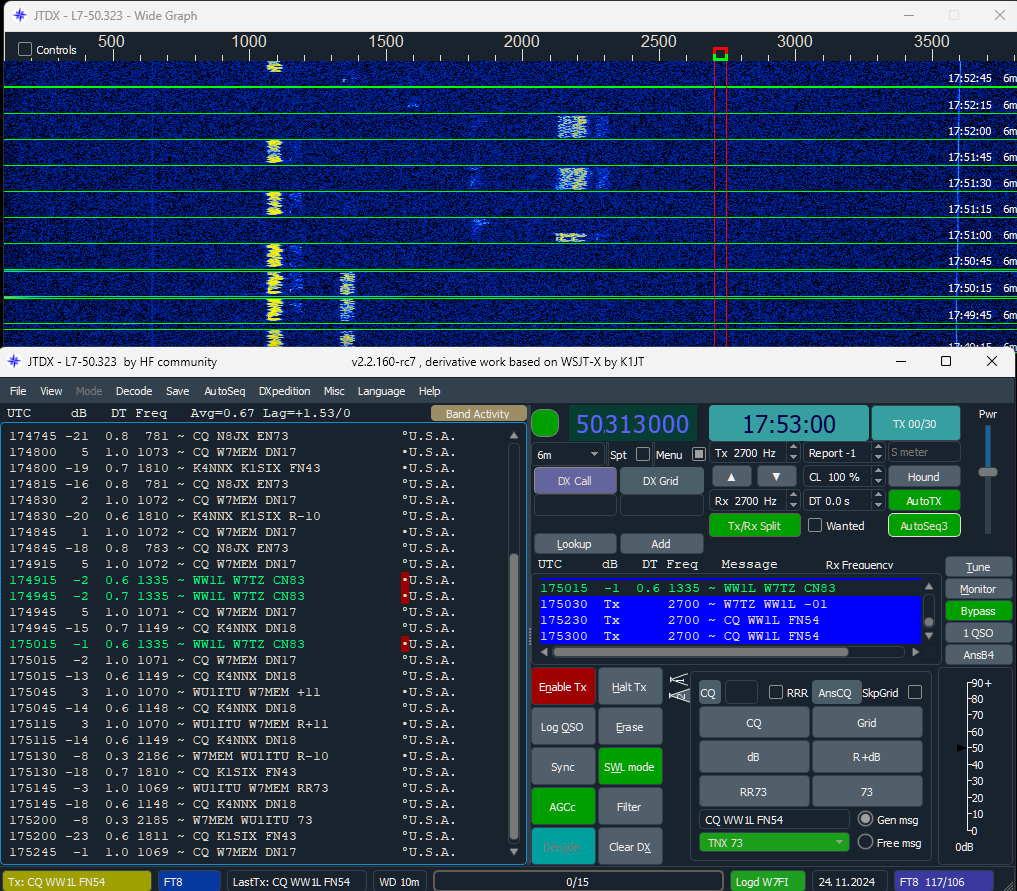The height and width of the screenshot is (891, 1017).
Task: Decrease the Rx 2700 Hz spinner
Action: tap(793, 505)
